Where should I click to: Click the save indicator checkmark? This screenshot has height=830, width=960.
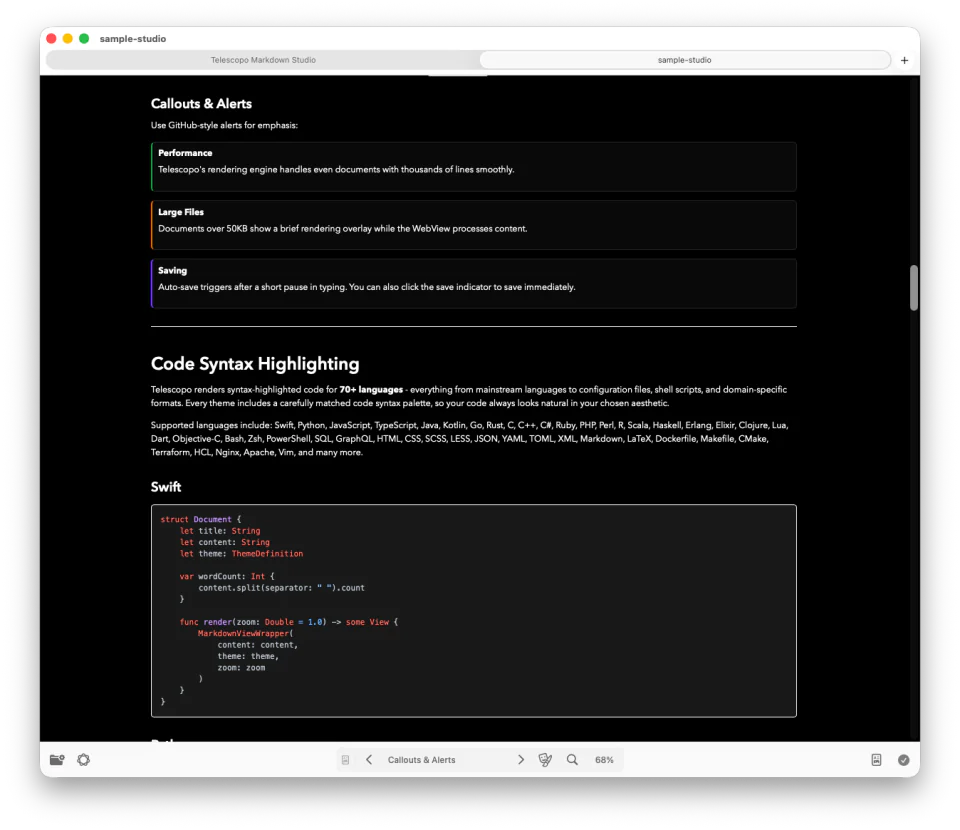click(904, 760)
